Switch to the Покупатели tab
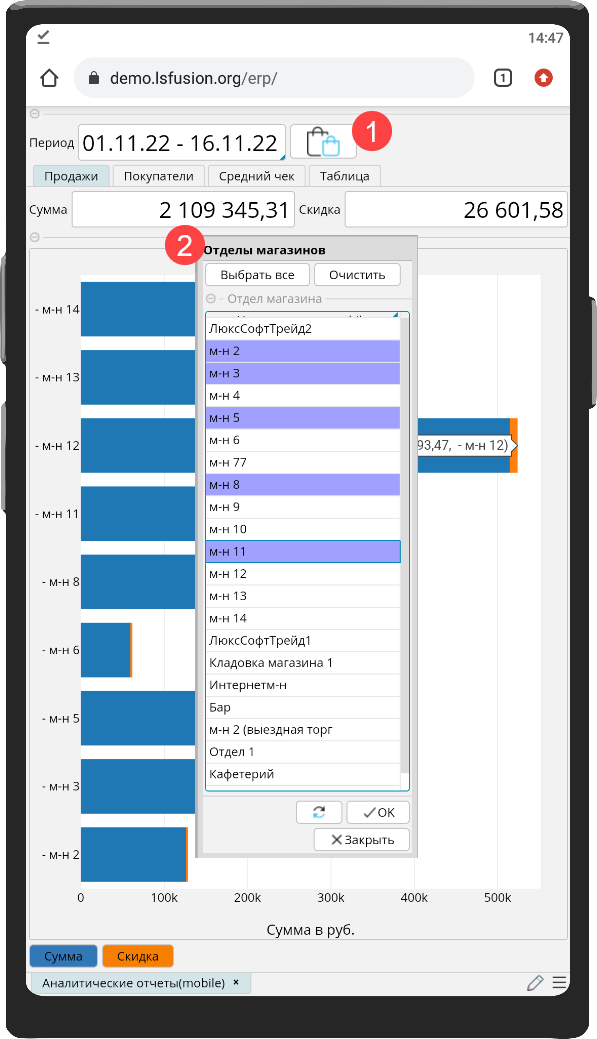The height and width of the screenshot is (1039, 597). 158,176
